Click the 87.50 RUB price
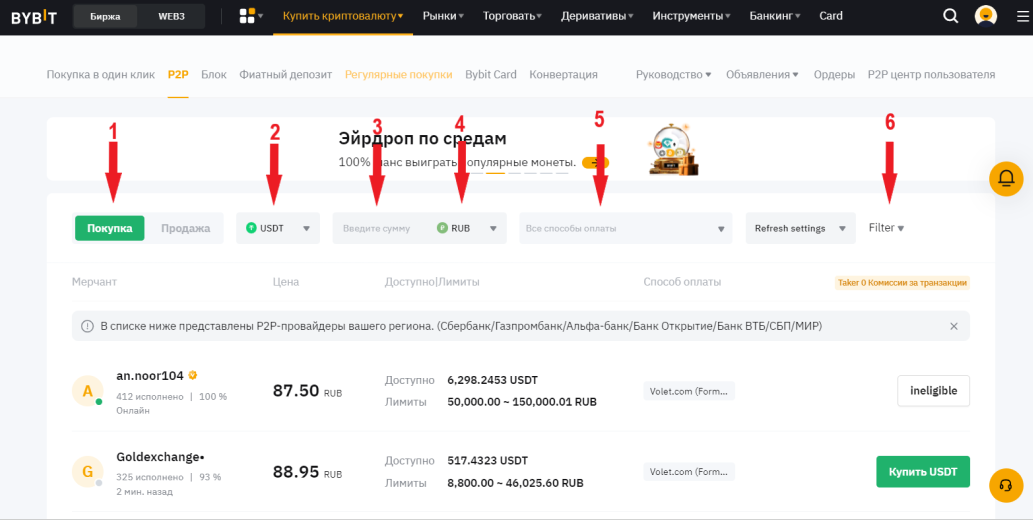Screen dimensions: 1033x520 click(307, 391)
